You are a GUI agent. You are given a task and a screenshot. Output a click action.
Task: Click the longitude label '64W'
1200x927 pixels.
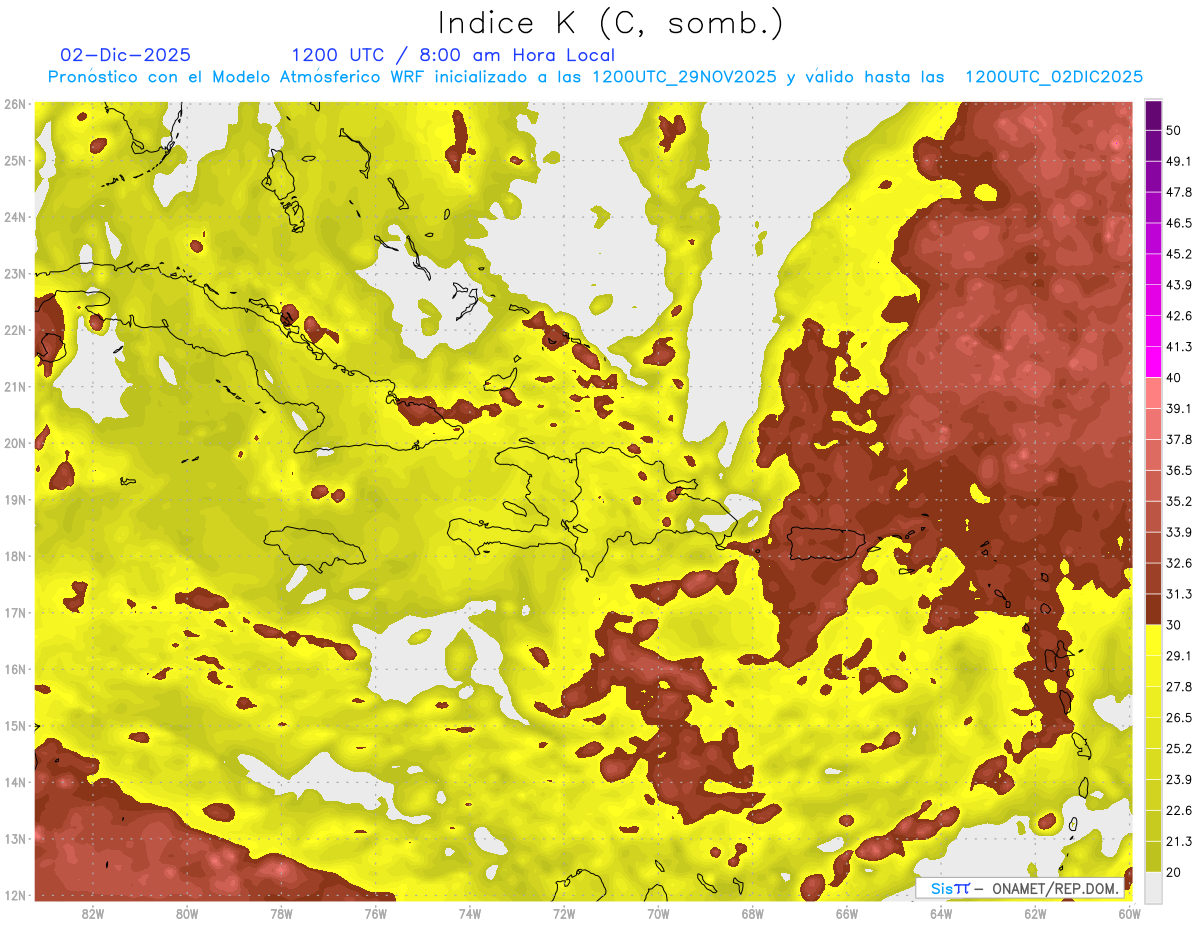[941, 914]
